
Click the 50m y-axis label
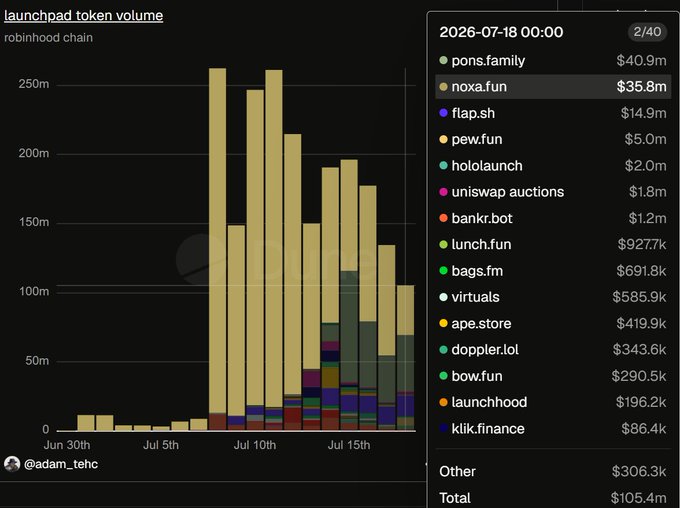click(37, 361)
